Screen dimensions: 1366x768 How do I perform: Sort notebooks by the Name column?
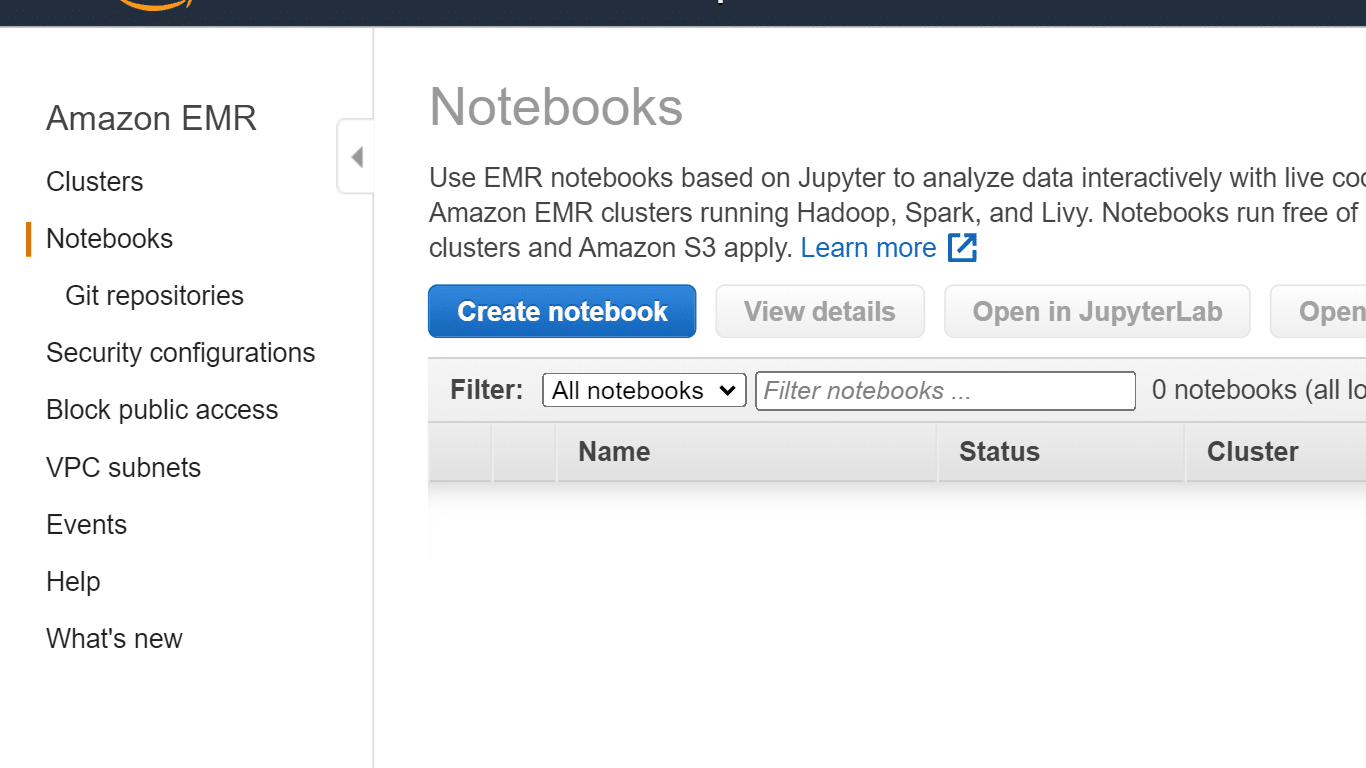click(613, 451)
